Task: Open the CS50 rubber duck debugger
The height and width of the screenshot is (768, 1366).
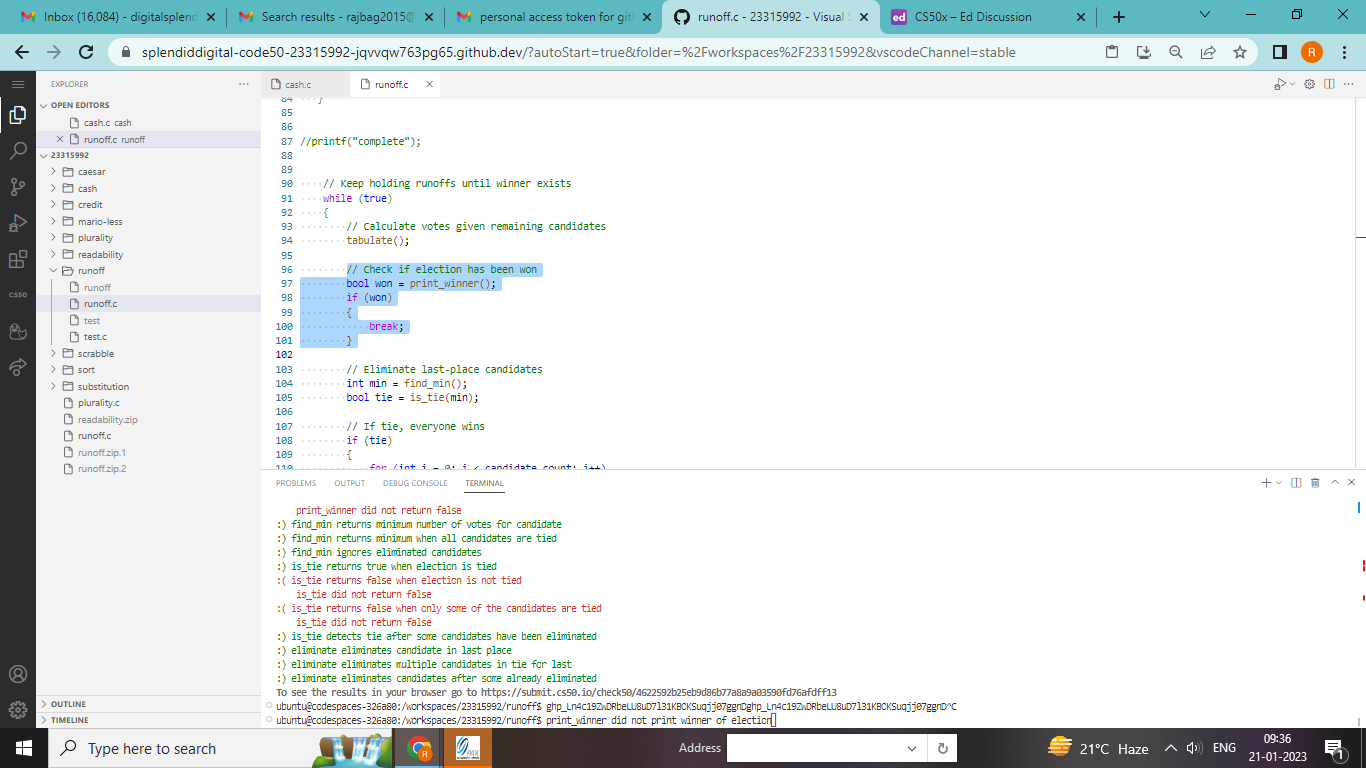Action: (x=18, y=331)
